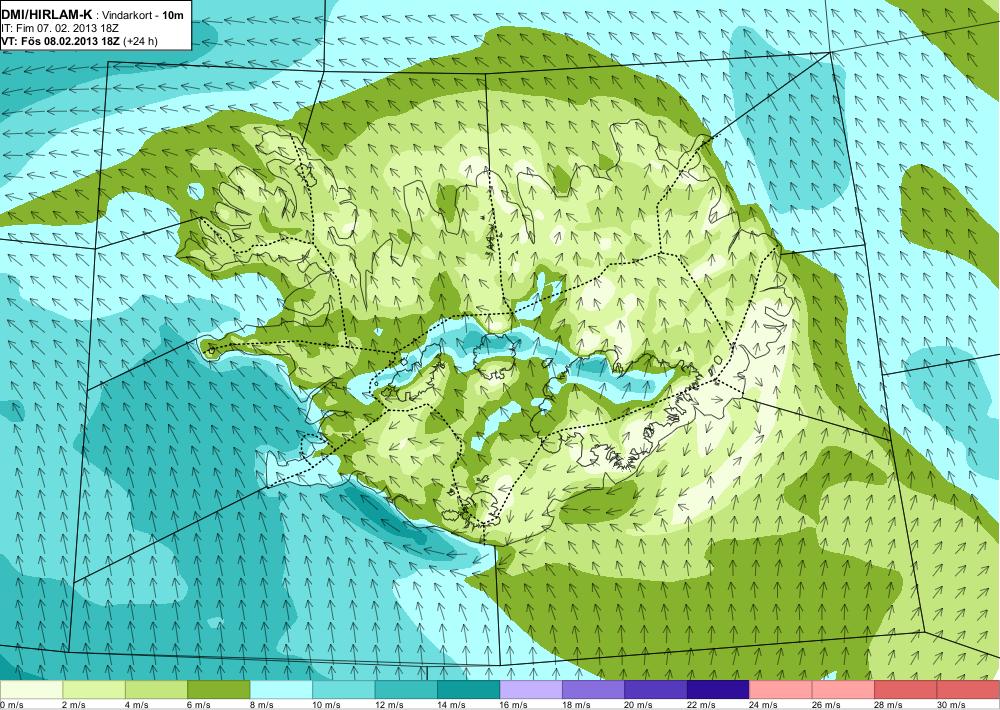Screen dimensions: 1000x710
Task: Click the "18 m/s" legend label
Action: tap(577, 705)
